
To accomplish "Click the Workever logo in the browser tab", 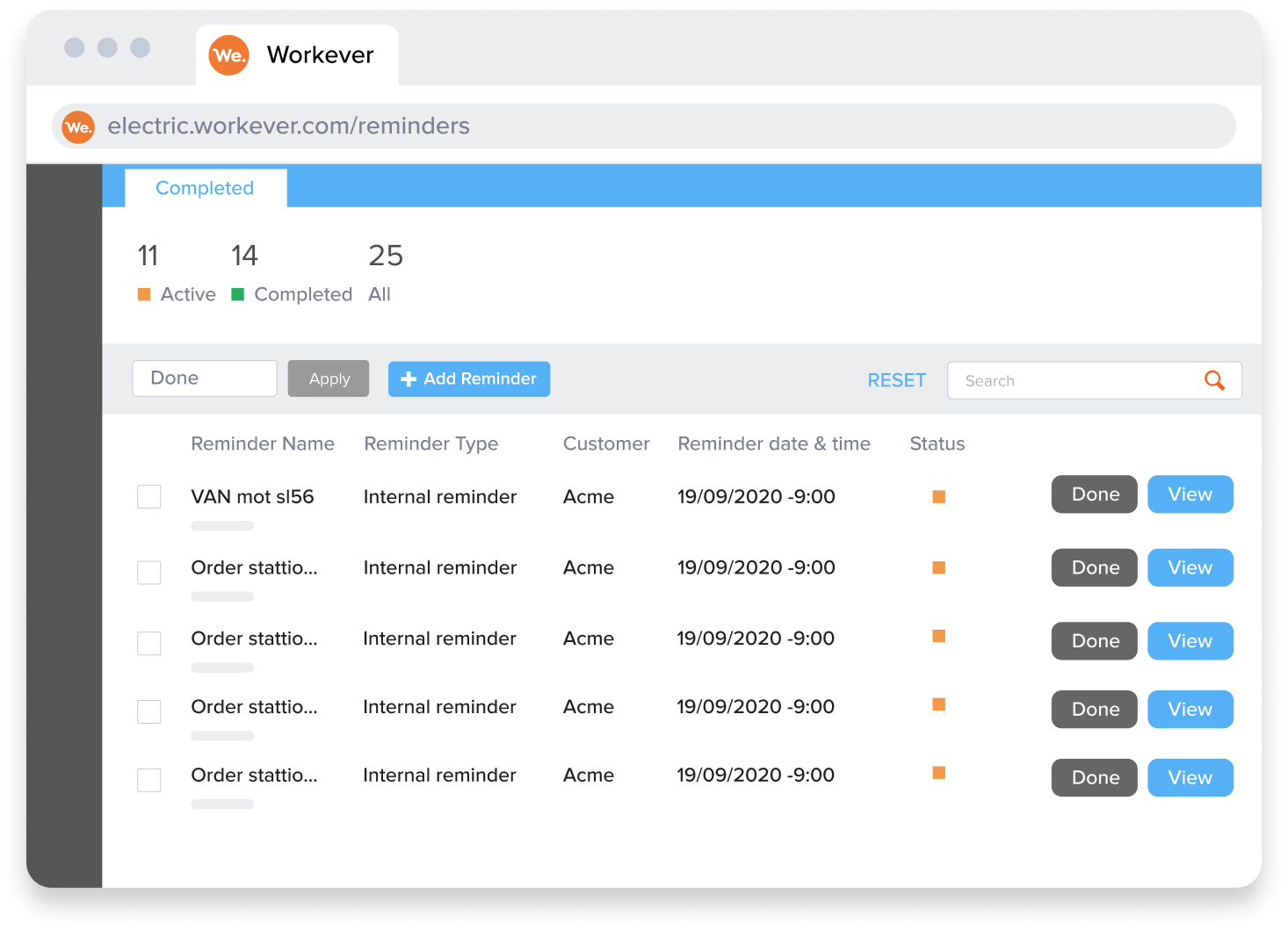I will click(228, 54).
